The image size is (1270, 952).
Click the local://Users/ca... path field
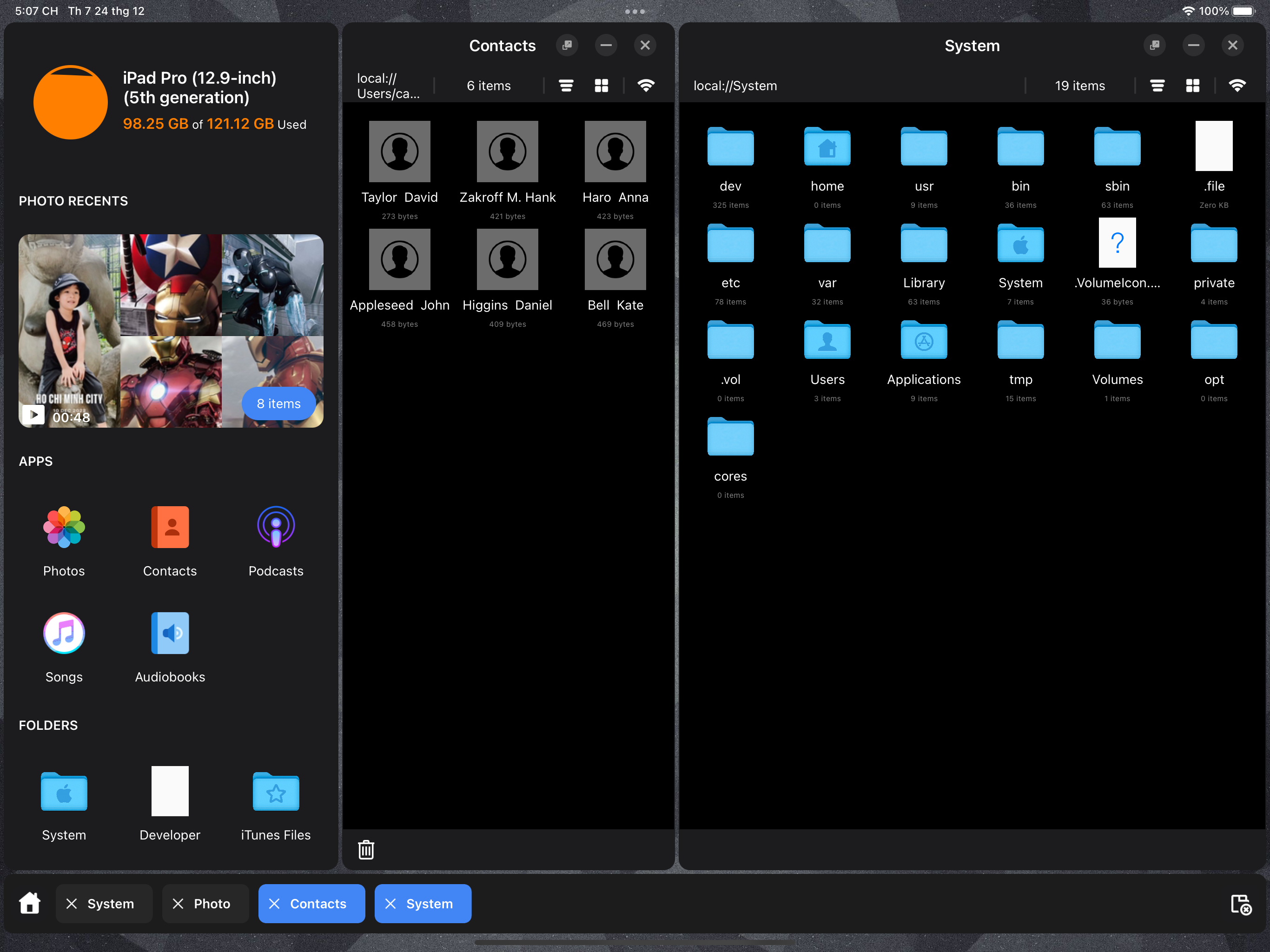(x=388, y=86)
